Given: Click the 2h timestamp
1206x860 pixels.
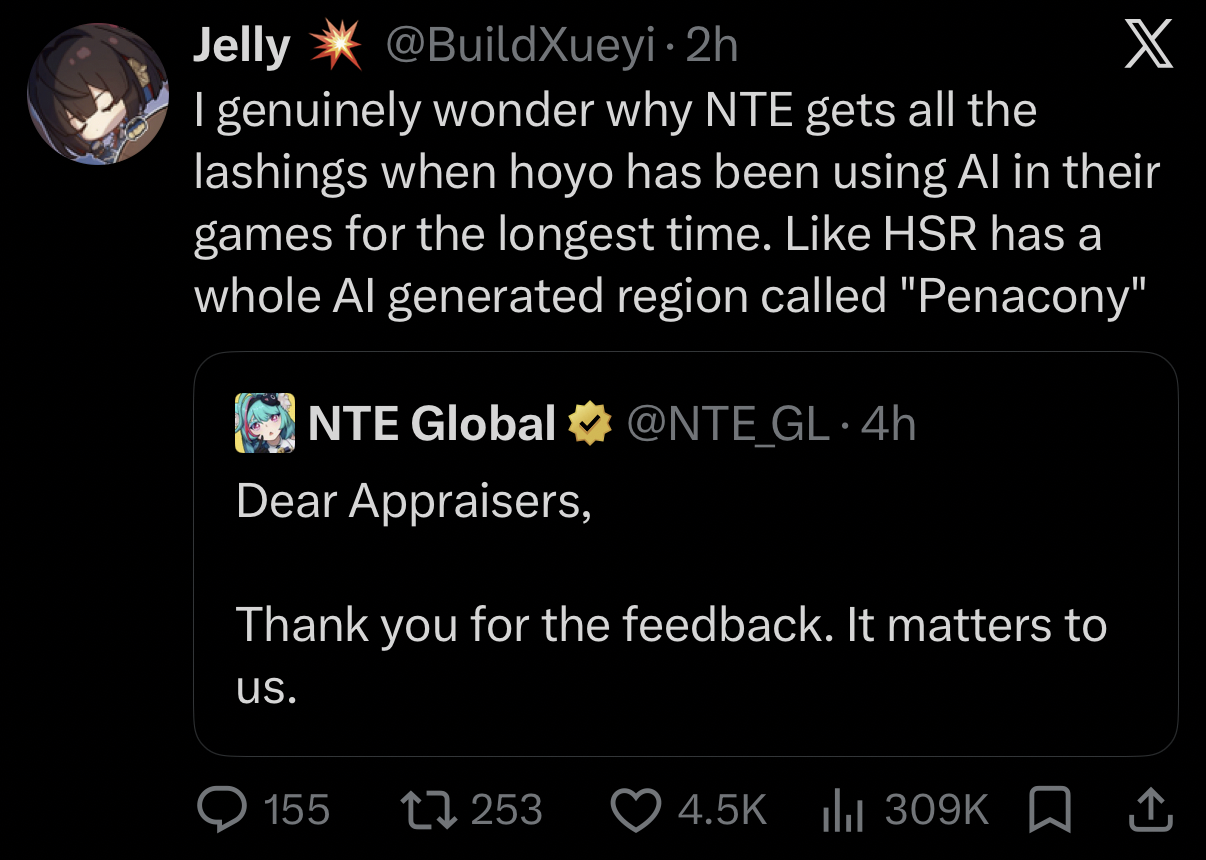Looking at the screenshot, I should click(711, 47).
